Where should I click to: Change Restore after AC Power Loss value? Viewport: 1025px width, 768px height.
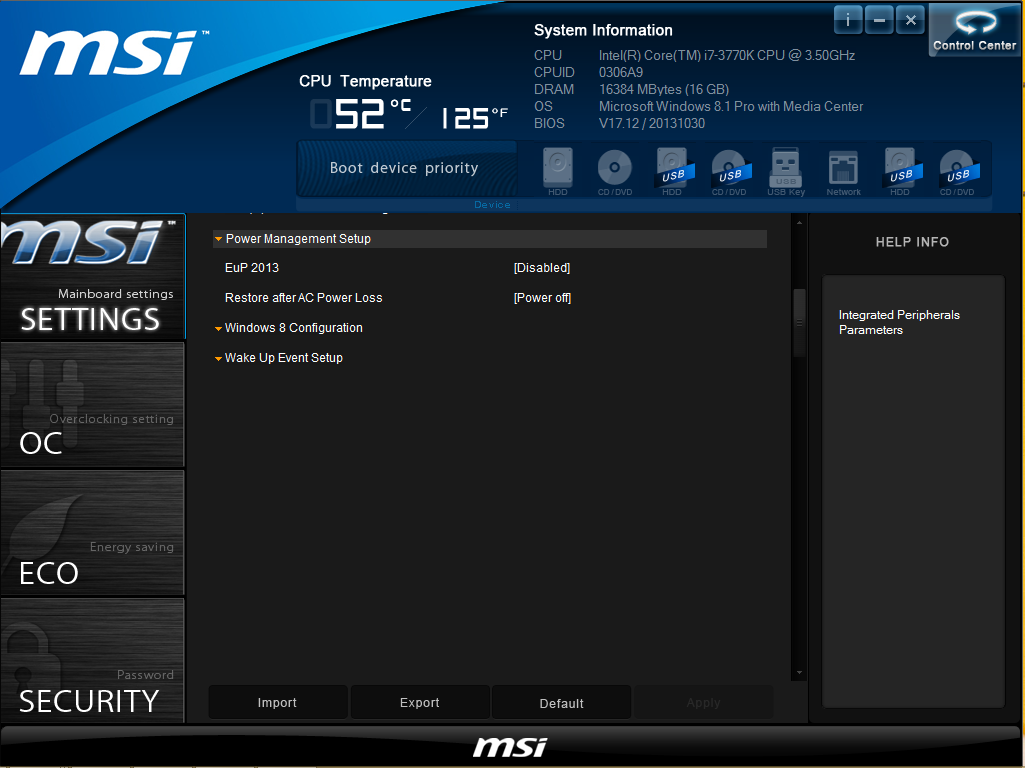(543, 297)
